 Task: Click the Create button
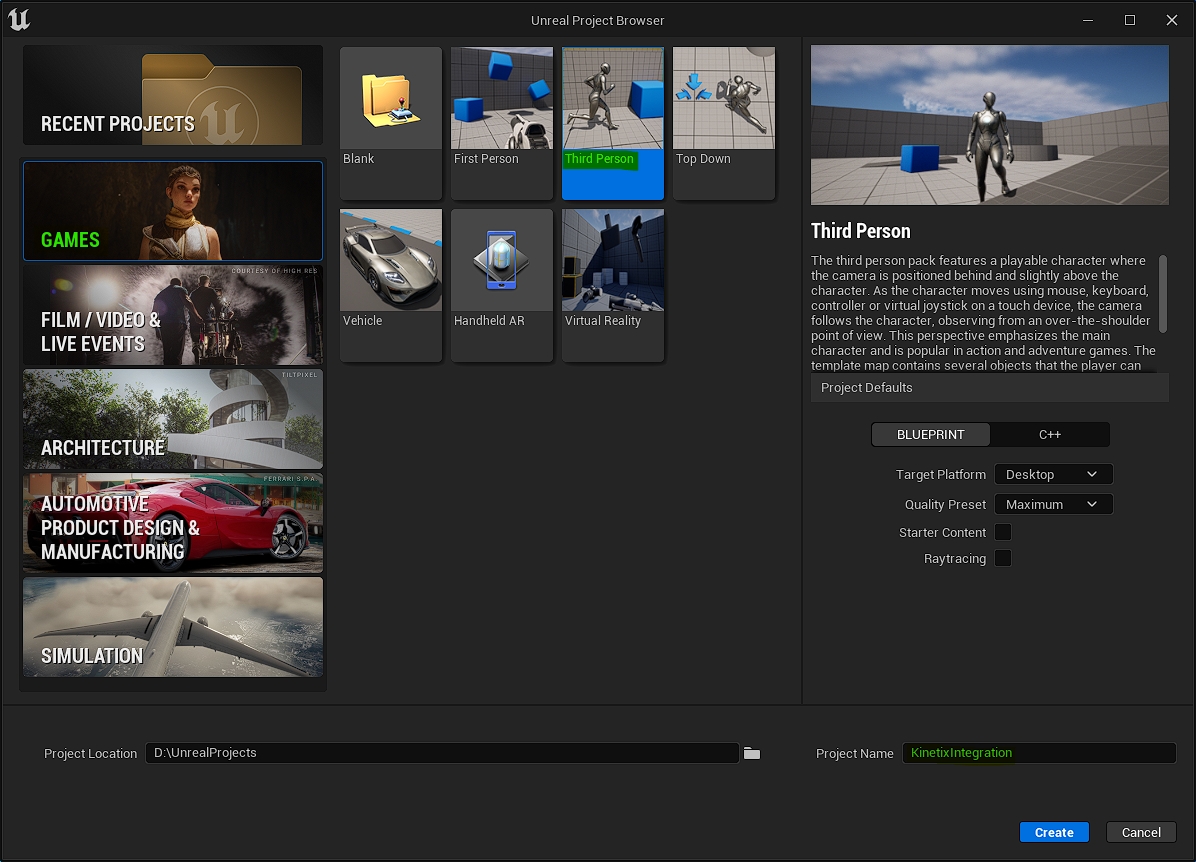pos(1054,832)
